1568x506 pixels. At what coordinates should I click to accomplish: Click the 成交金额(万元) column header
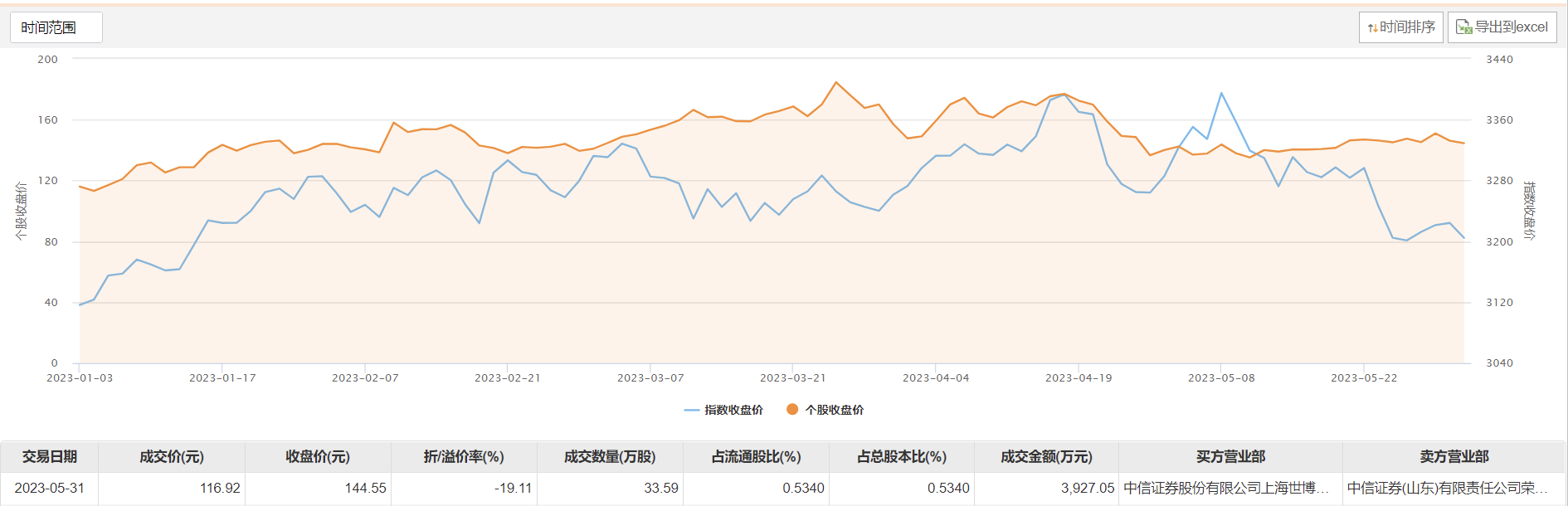(1046, 457)
